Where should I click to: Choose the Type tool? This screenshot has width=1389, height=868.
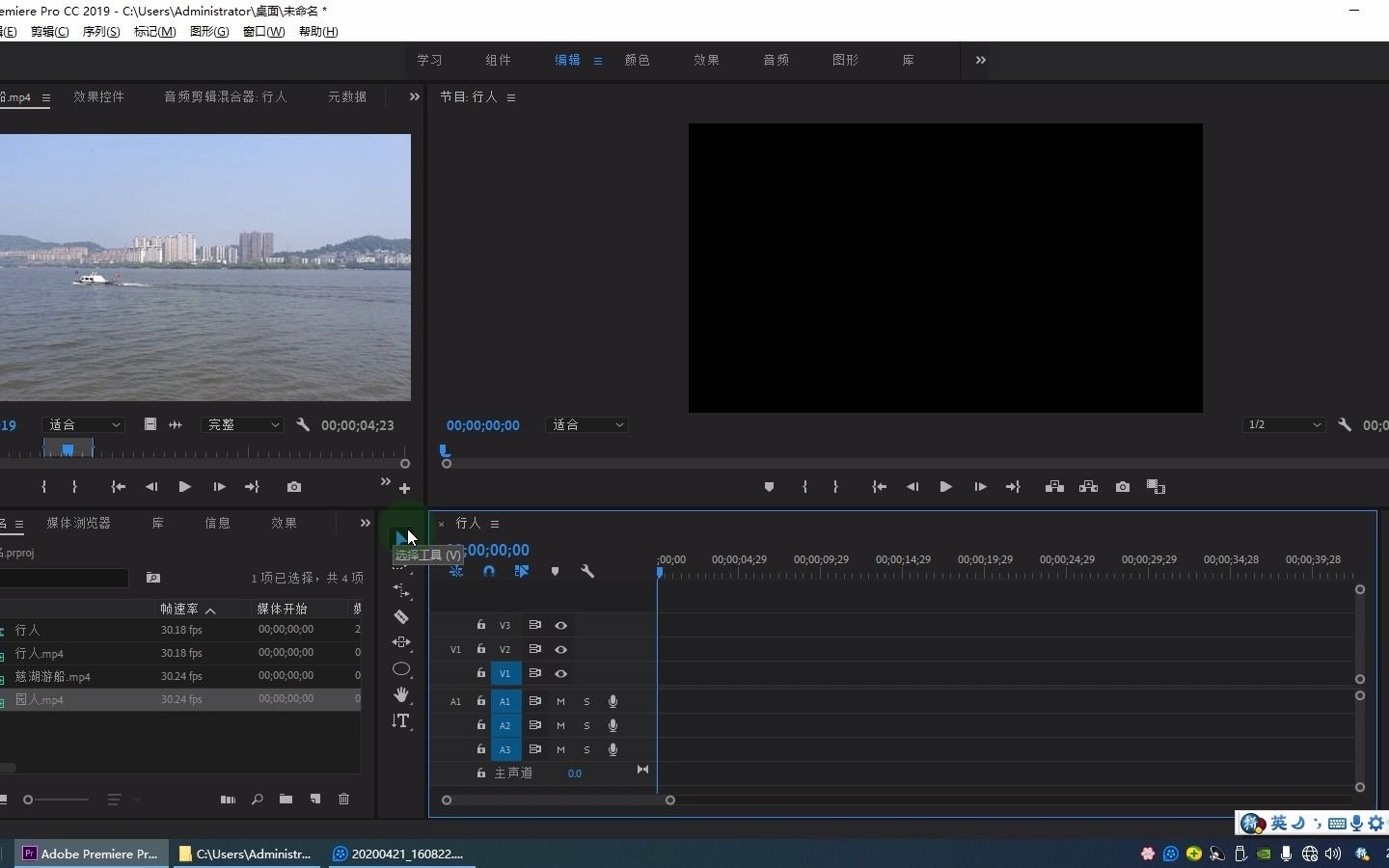[401, 721]
